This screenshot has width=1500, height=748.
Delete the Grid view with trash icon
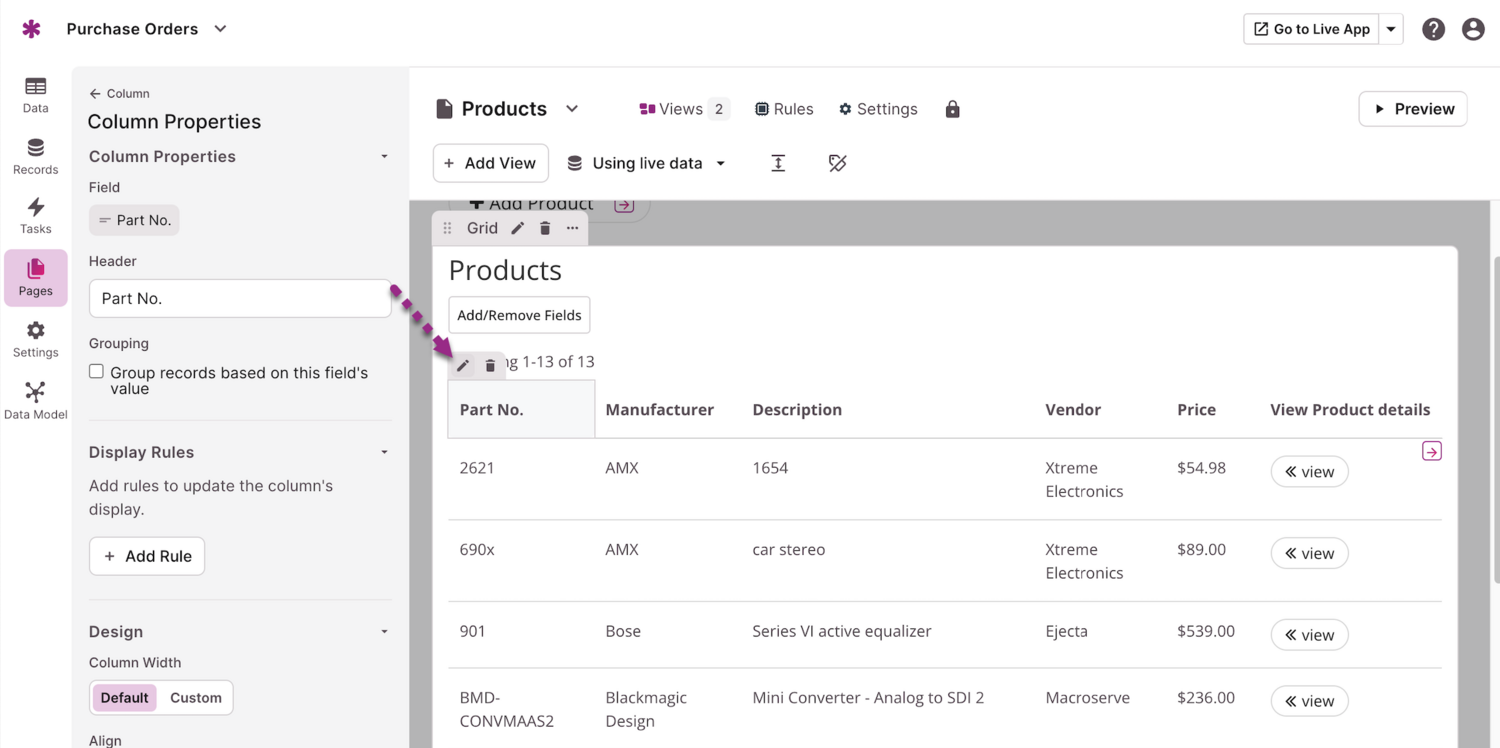click(x=545, y=228)
